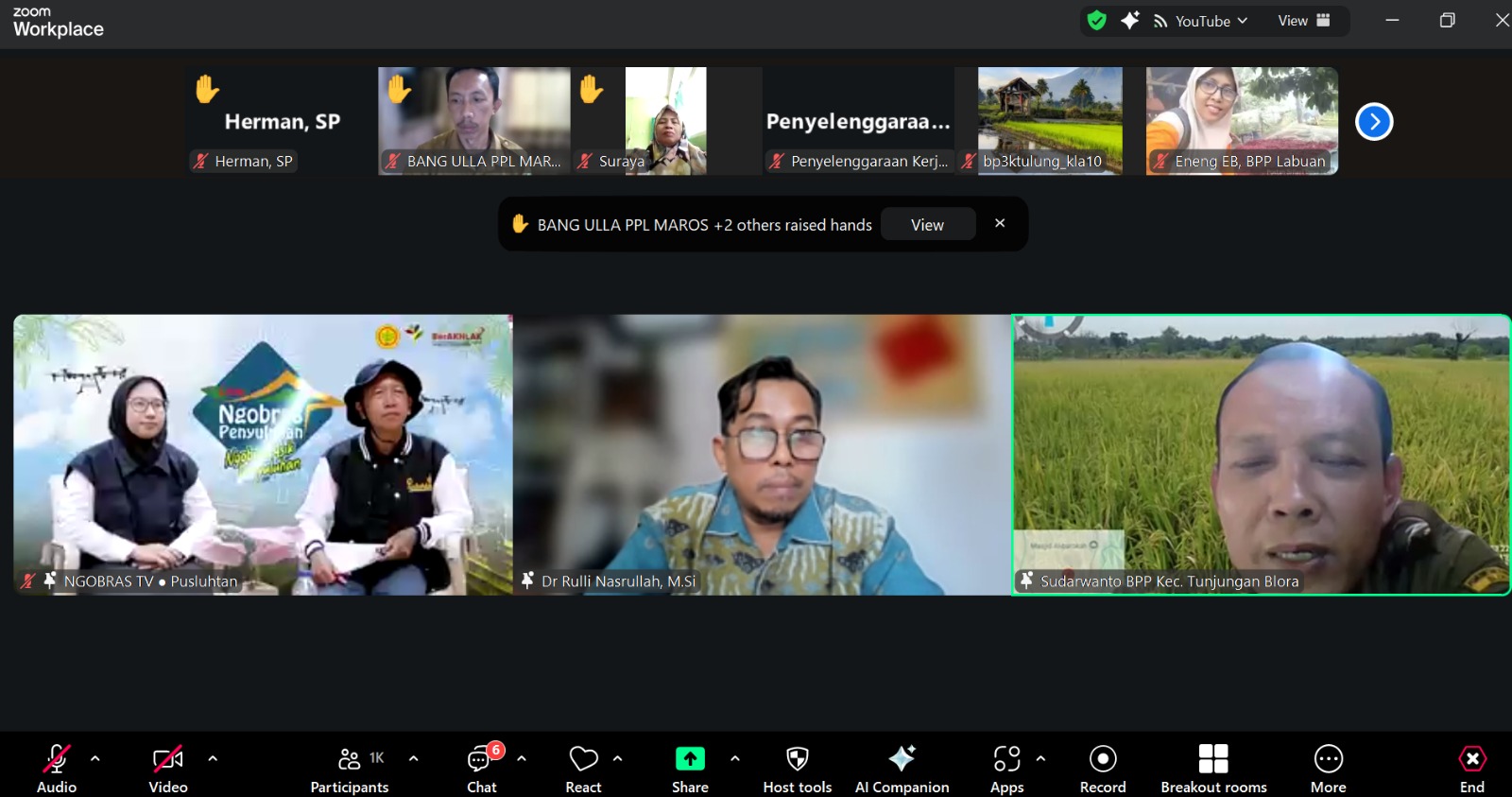The height and width of the screenshot is (797, 1512).
Task: Click the green Share screen button
Action: pos(690,768)
